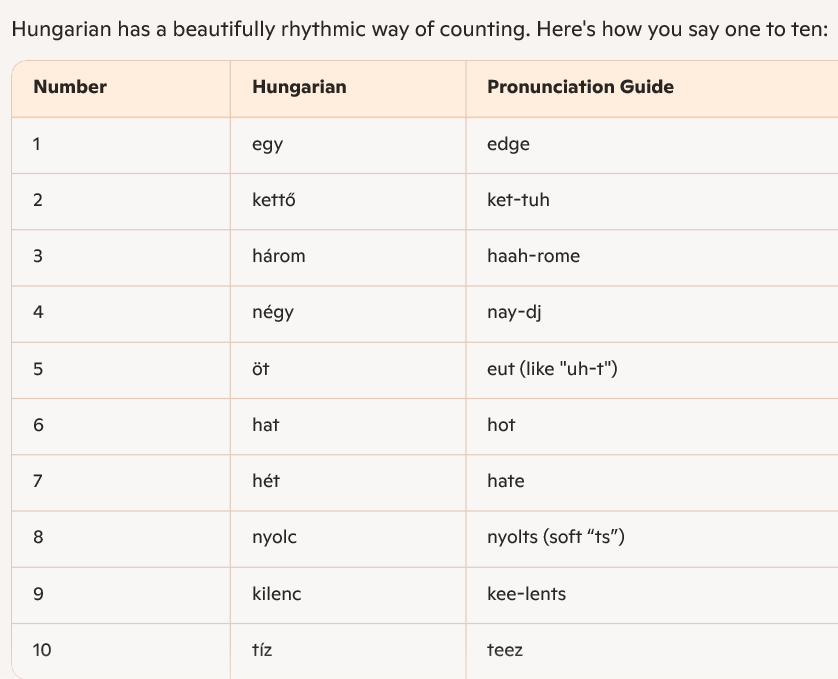Click the Hungarian word hét
This screenshot has width=838, height=679.
tap(266, 481)
